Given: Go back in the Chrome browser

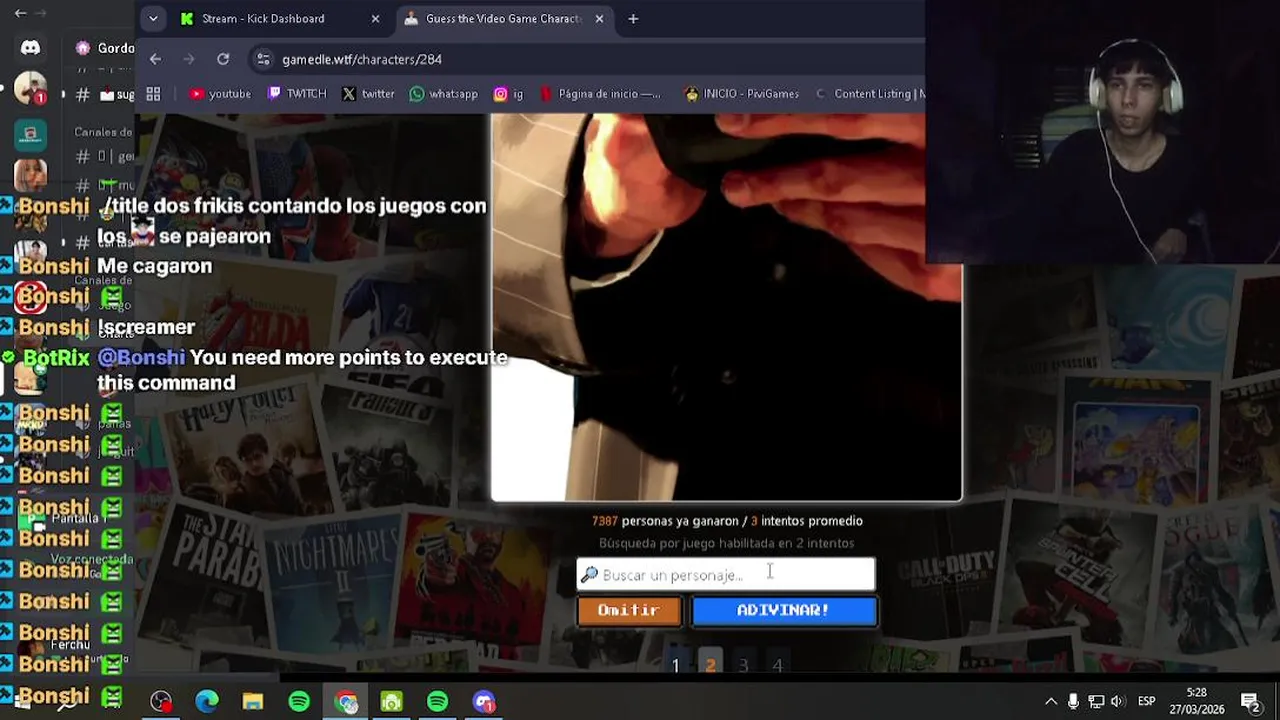Looking at the screenshot, I should [155, 59].
